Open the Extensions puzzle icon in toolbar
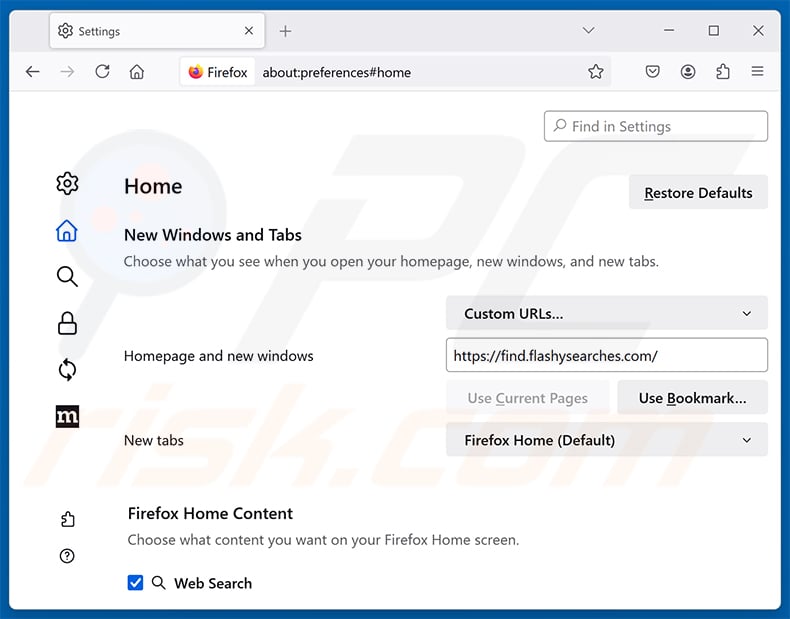Screen dimensions: 790x619 pos(722,72)
